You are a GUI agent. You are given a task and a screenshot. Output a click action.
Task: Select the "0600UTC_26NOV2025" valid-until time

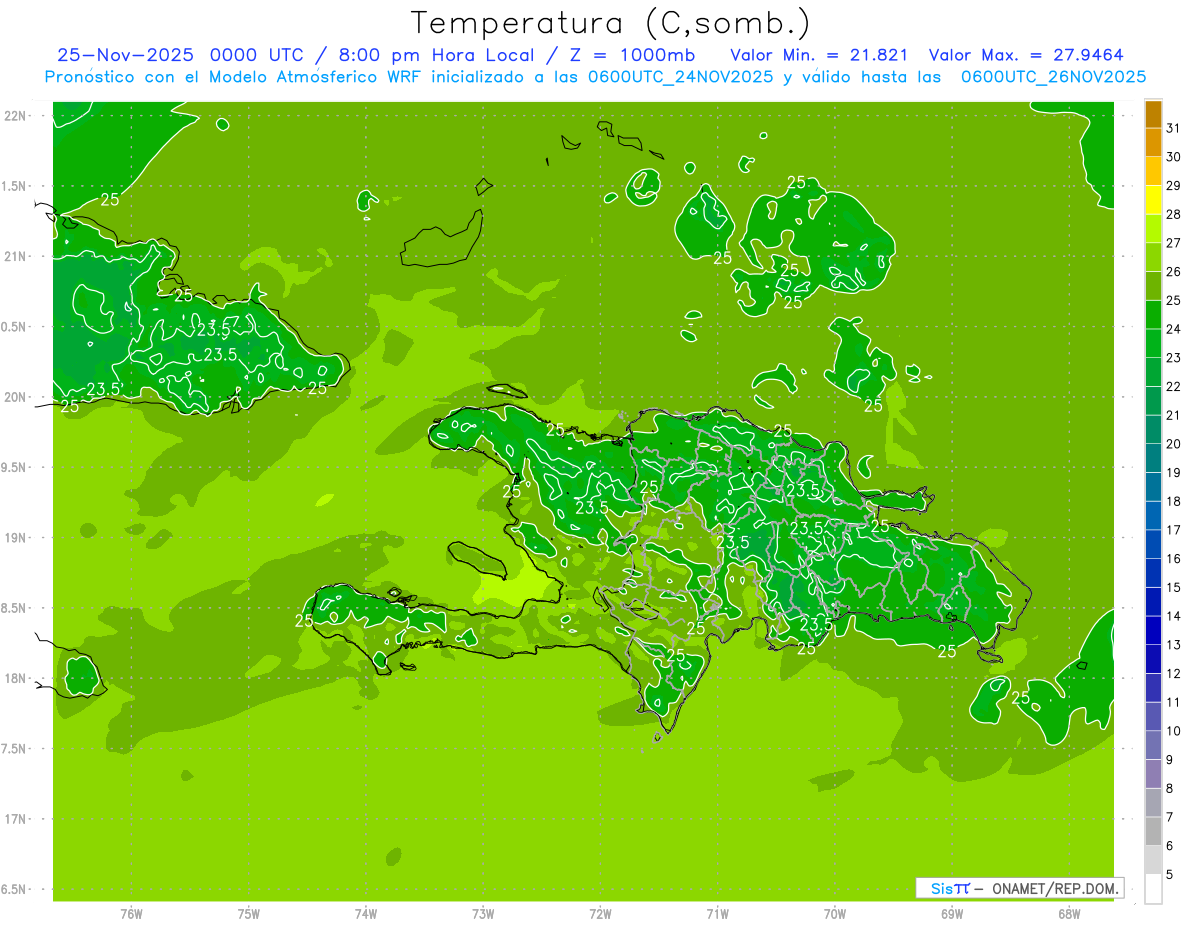click(x=1053, y=77)
